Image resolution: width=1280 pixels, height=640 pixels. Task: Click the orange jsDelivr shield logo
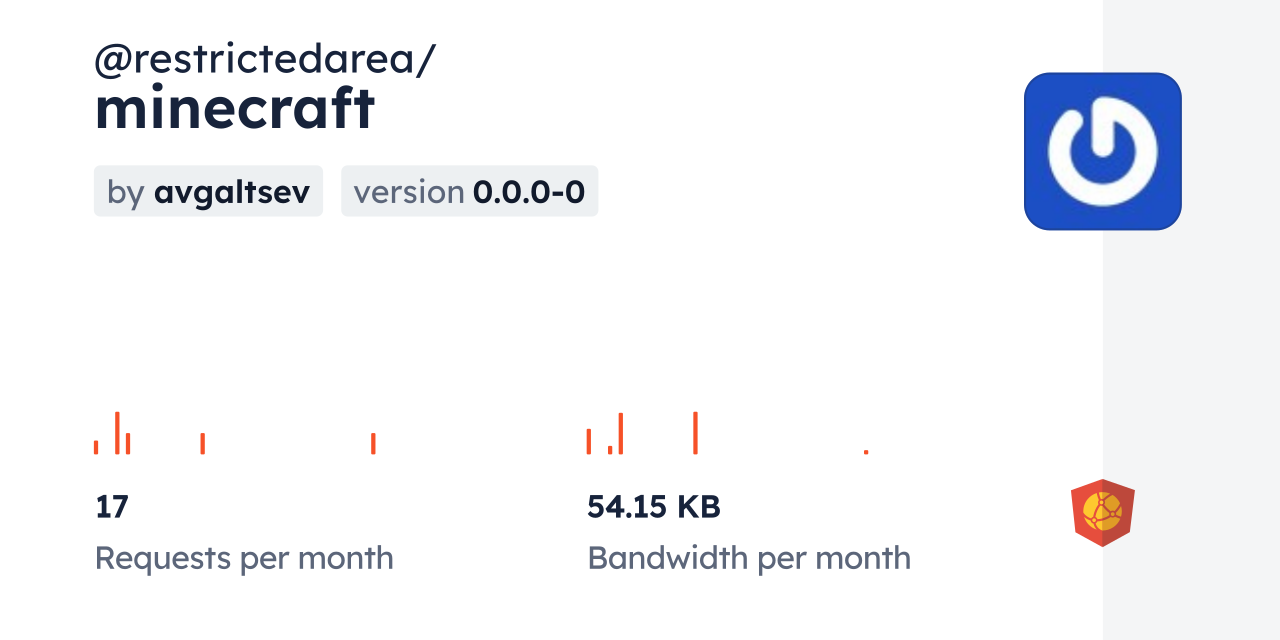click(x=1102, y=513)
